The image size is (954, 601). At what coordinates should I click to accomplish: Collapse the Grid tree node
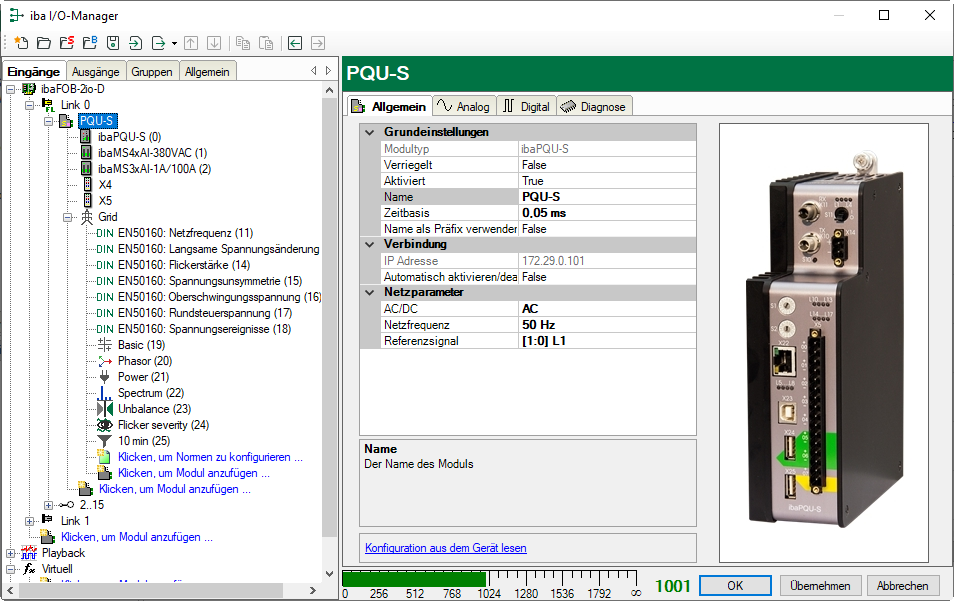pyautogui.click(x=68, y=217)
